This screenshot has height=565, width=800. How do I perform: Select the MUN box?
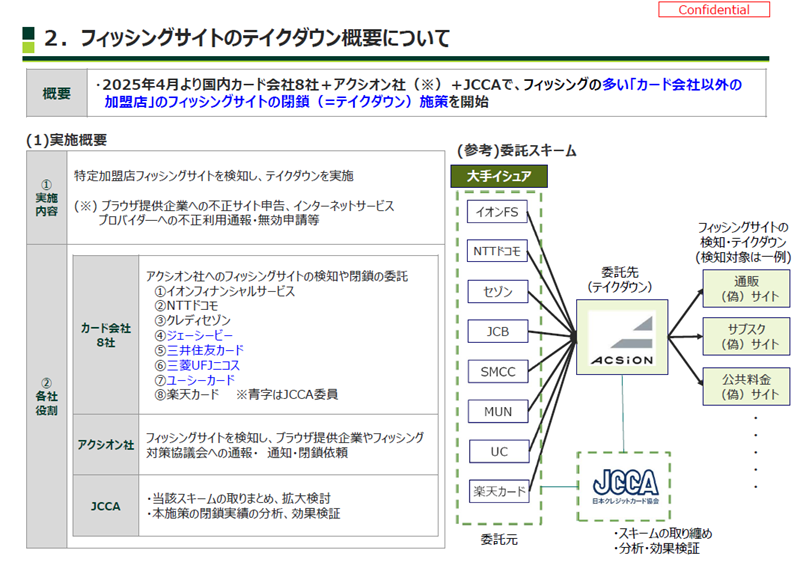[x=498, y=411]
